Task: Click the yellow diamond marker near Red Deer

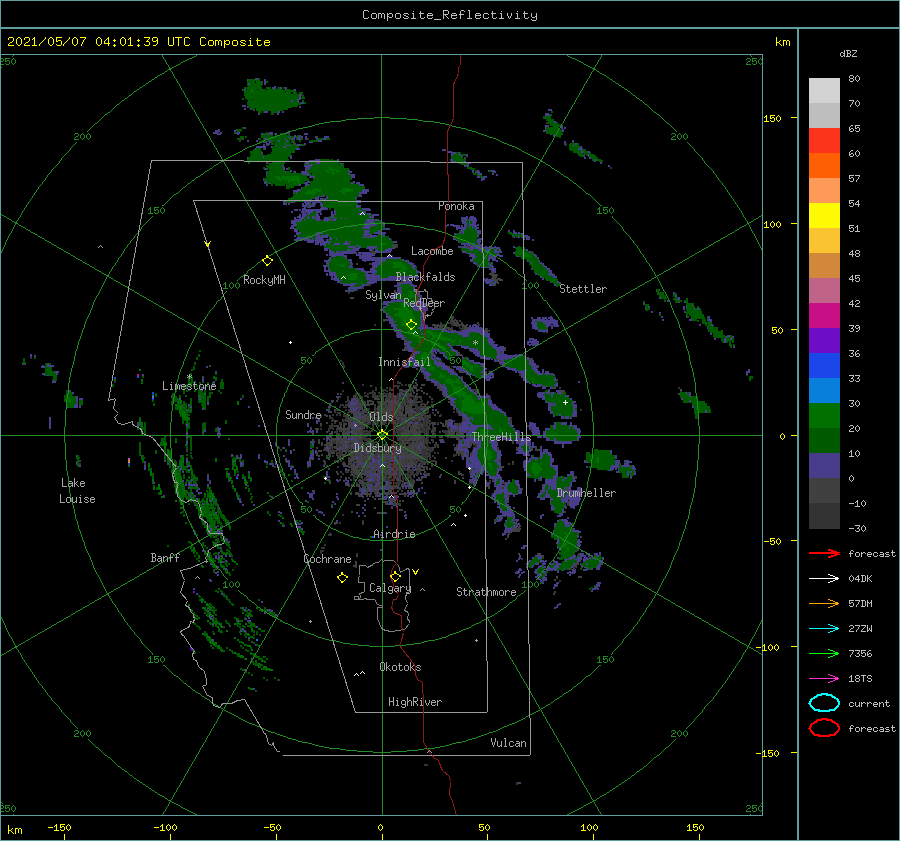Action: click(x=412, y=325)
